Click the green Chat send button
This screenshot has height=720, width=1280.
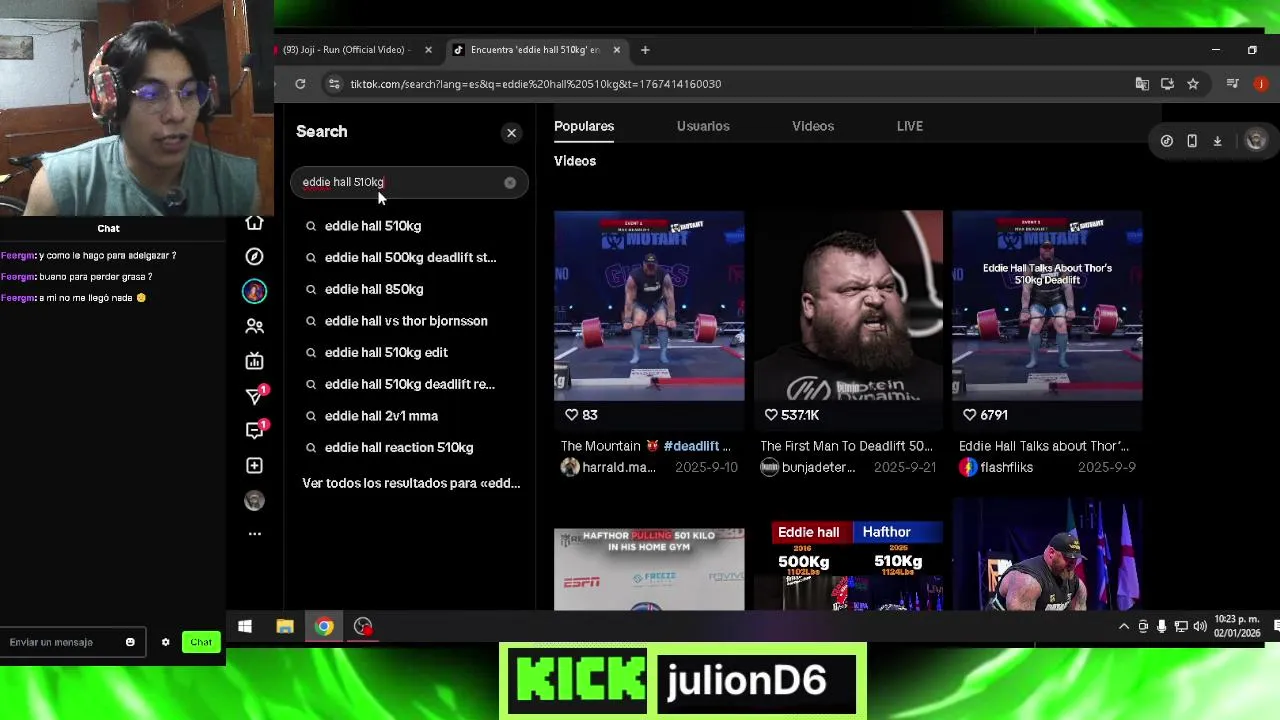pos(201,642)
